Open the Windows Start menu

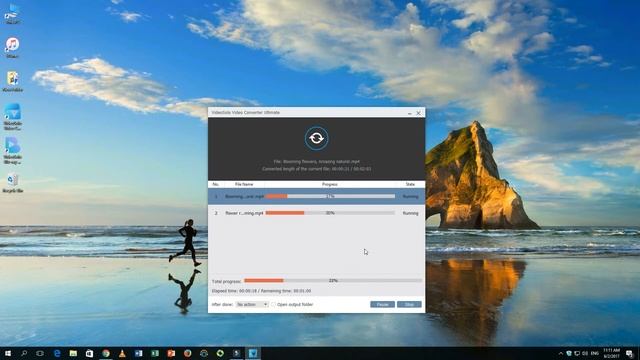(x=8, y=353)
